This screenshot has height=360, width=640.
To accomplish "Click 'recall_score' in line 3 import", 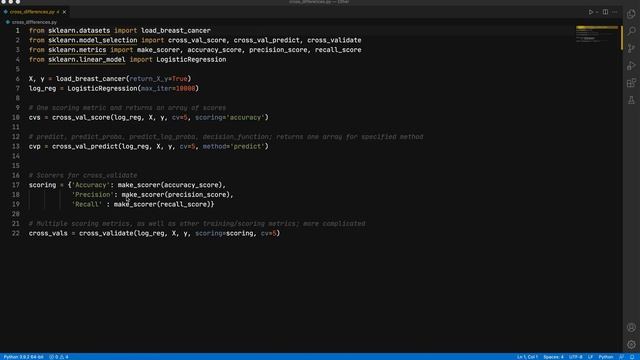I will point(338,50).
